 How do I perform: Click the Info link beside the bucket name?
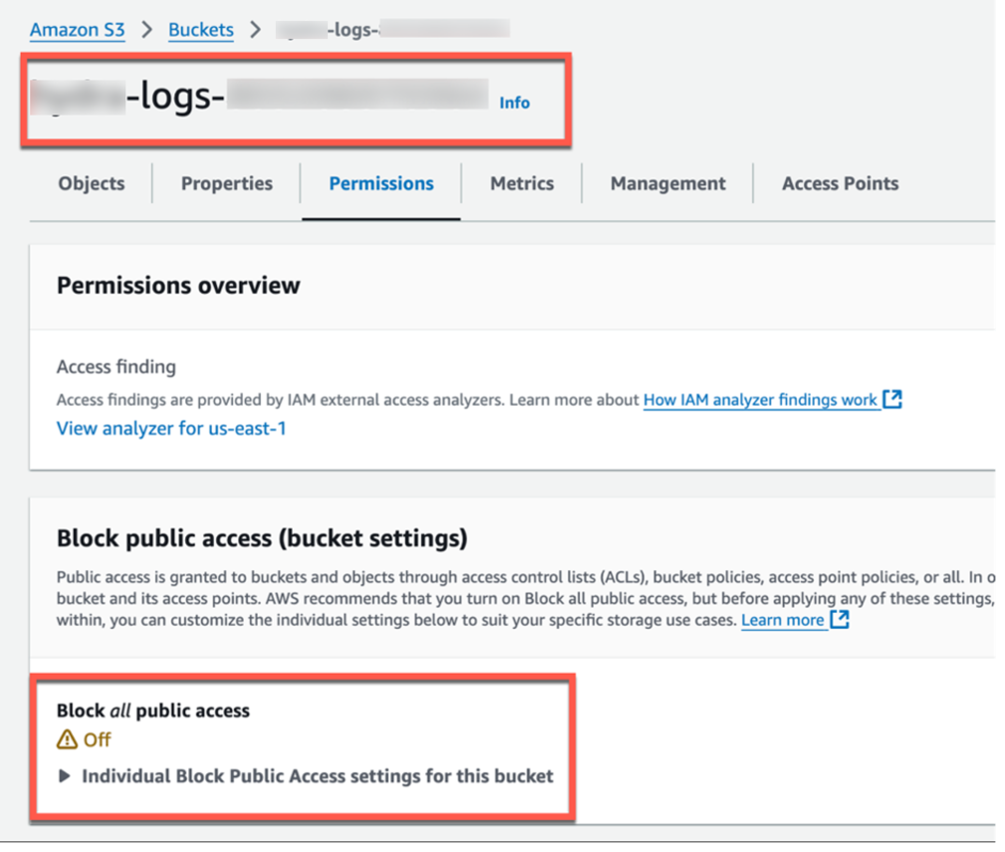coord(514,102)
